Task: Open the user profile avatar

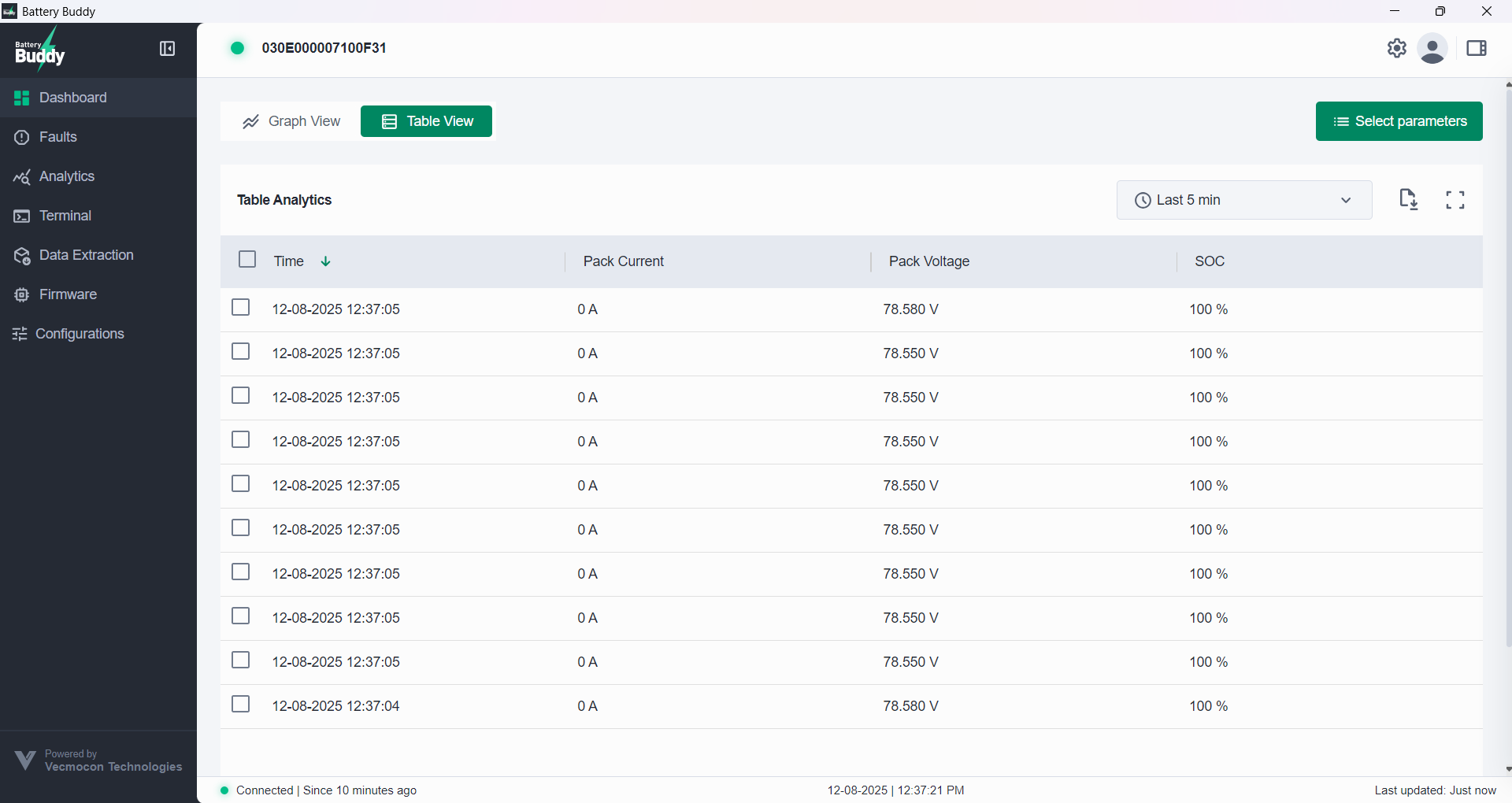Action: tap(1432, 49)
